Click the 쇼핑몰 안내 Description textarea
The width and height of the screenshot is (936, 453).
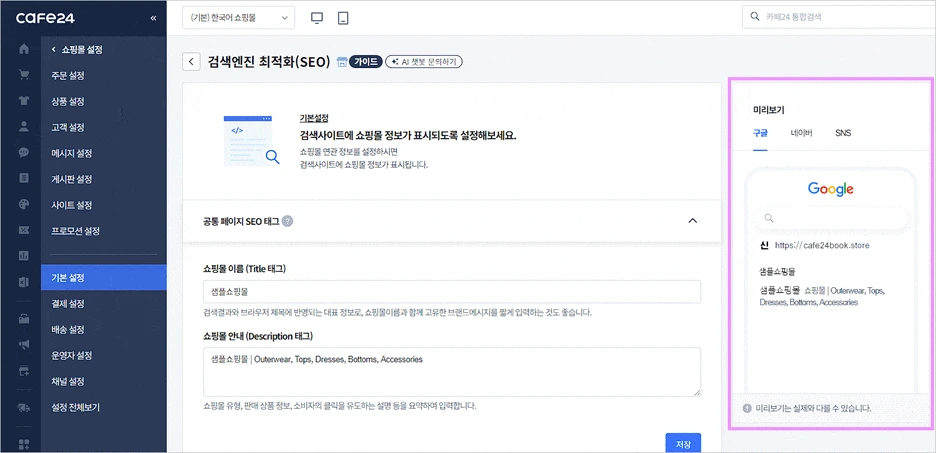pyautogui.click(x=452, y=372)
